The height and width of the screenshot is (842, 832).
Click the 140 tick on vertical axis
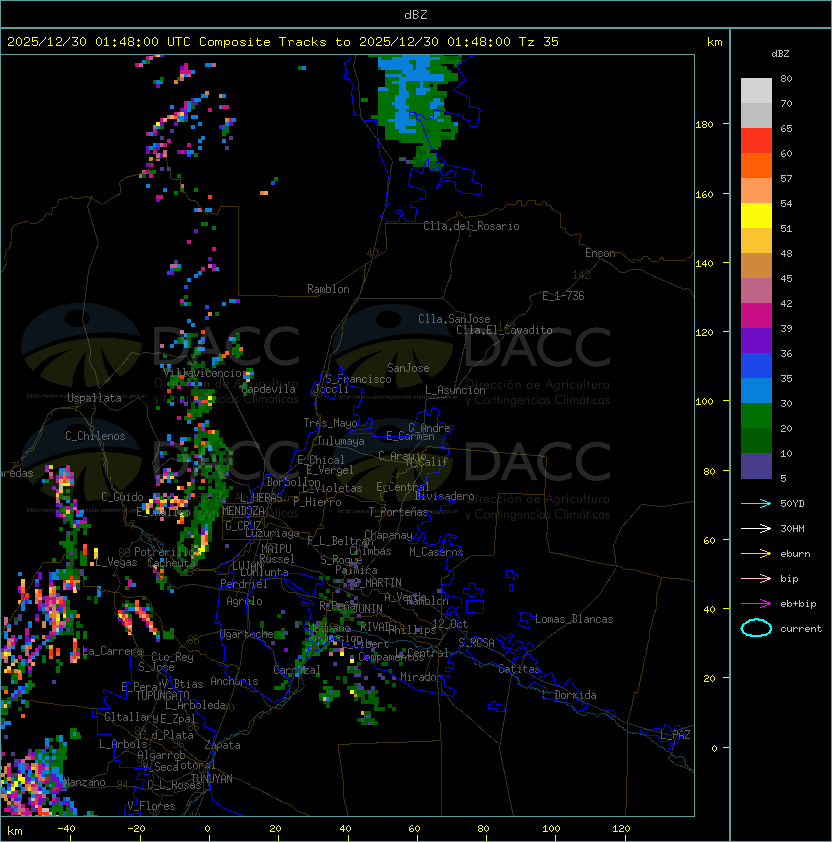point(704,264)
